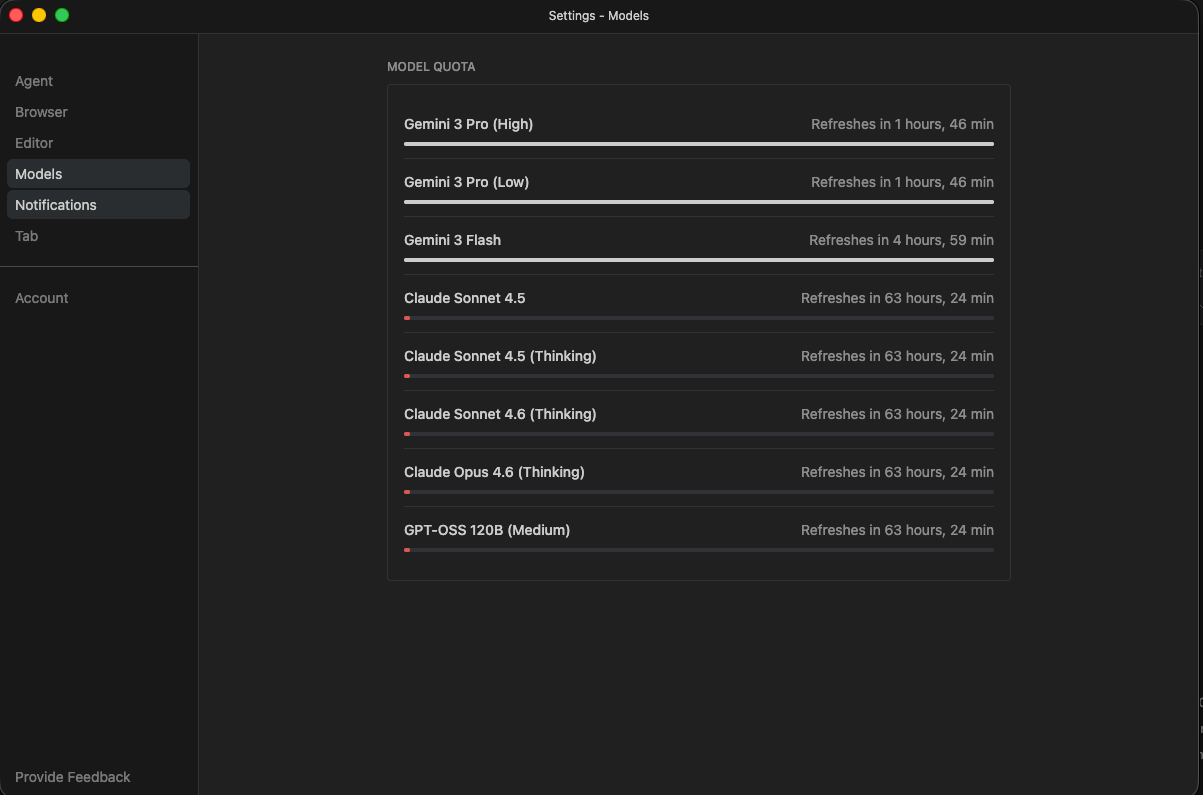Maximize the window with green button

(x=62, y=15)
